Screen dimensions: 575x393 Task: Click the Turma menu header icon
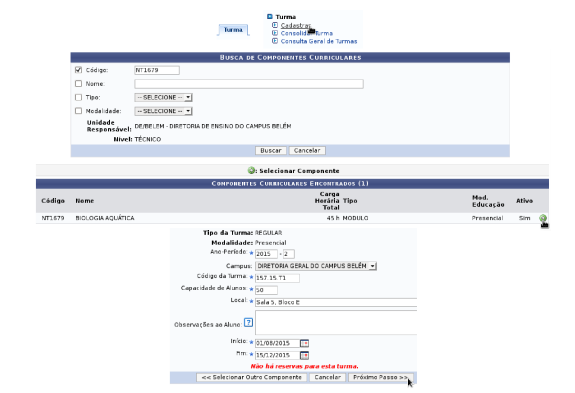click(270, 16)
